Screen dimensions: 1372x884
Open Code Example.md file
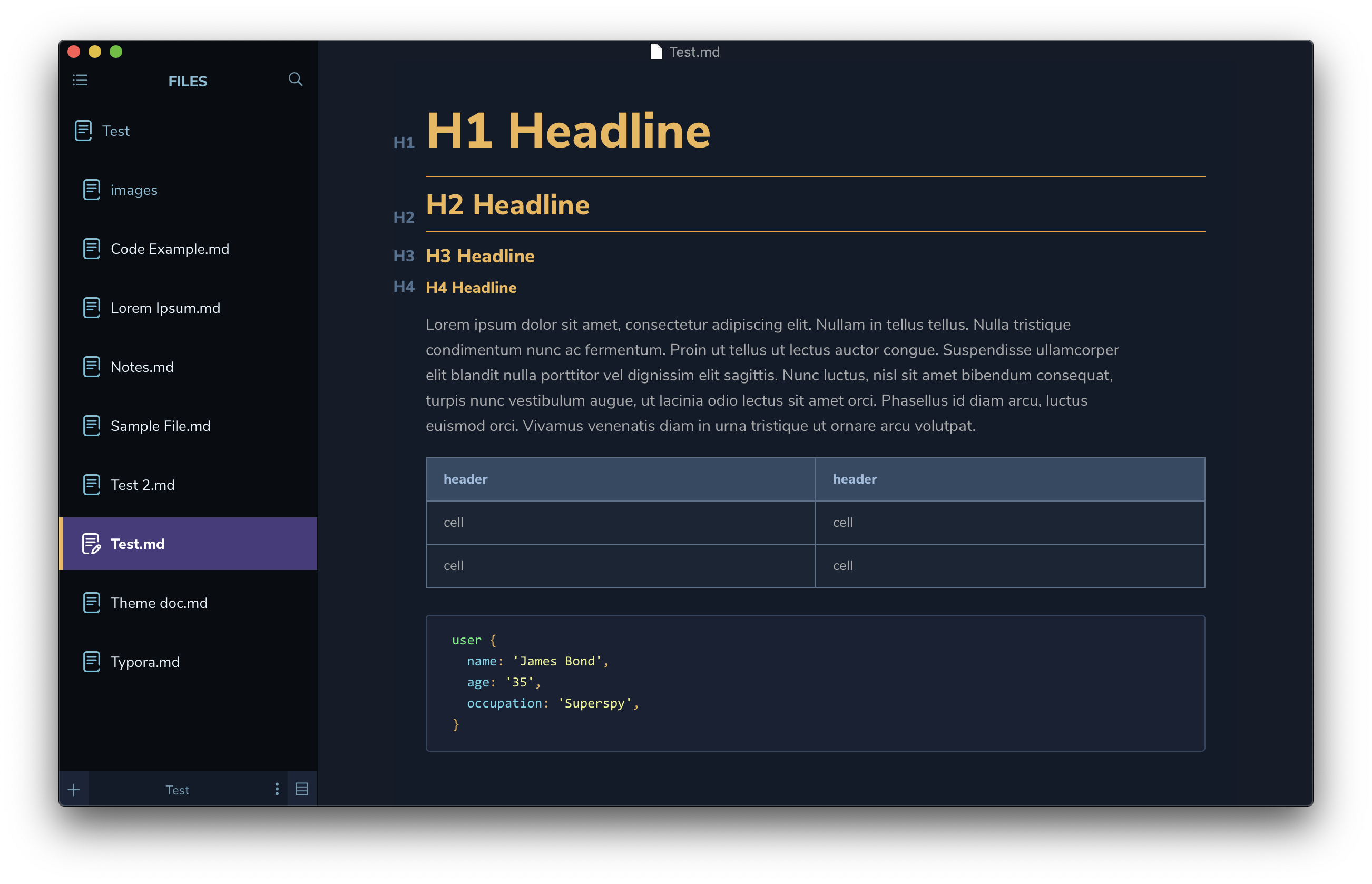click(x=169, y=249)
